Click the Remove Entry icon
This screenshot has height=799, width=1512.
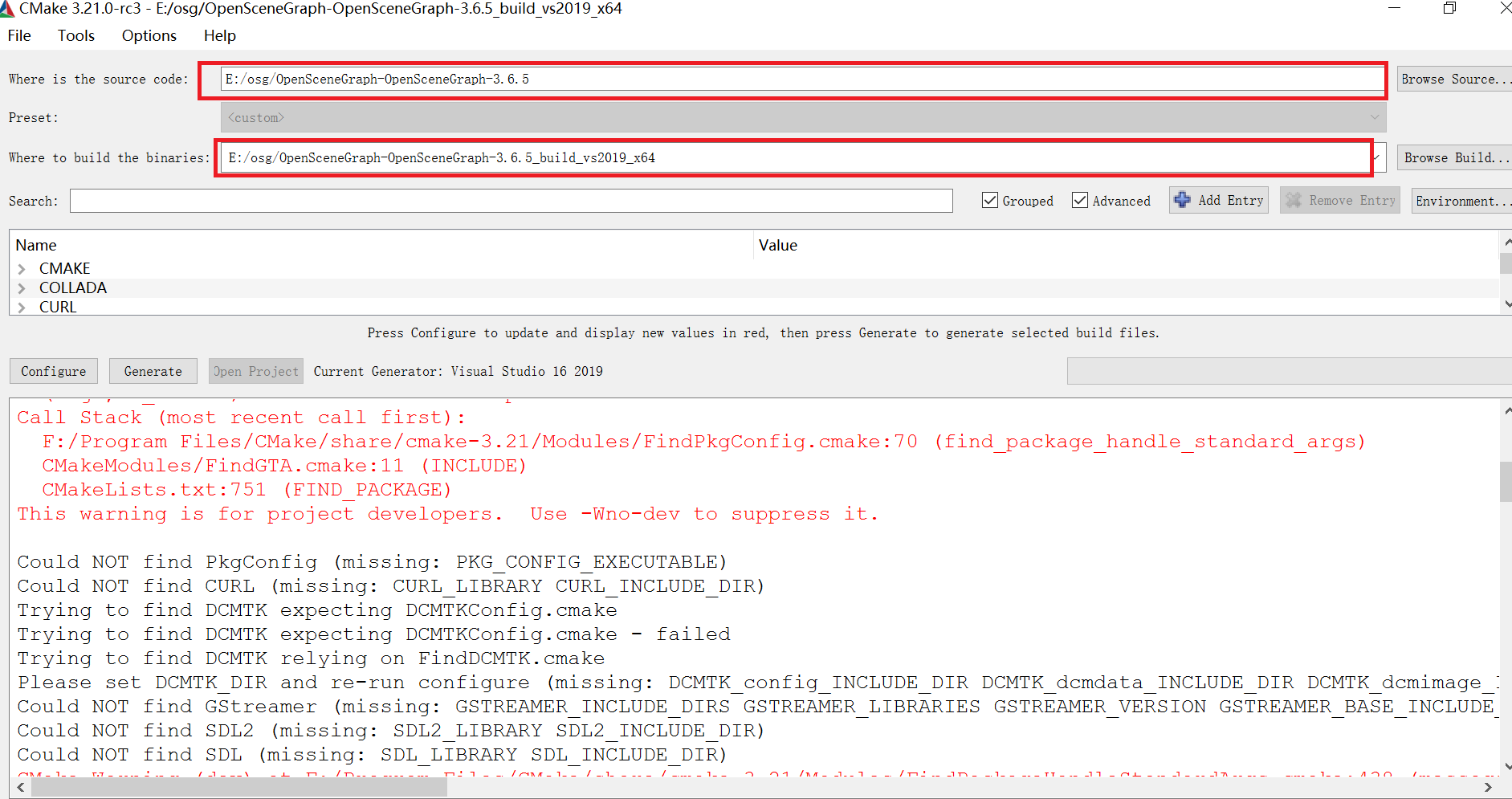1293,200
